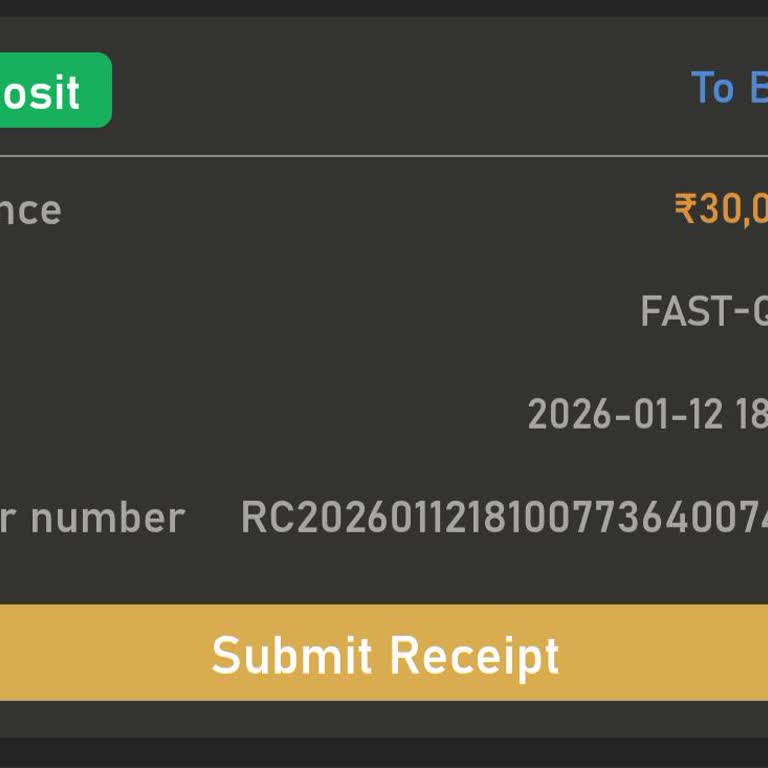Tap the gap between the Deposit badge and "To B"
The image size is (768, 768).
[x=400, y=90]
